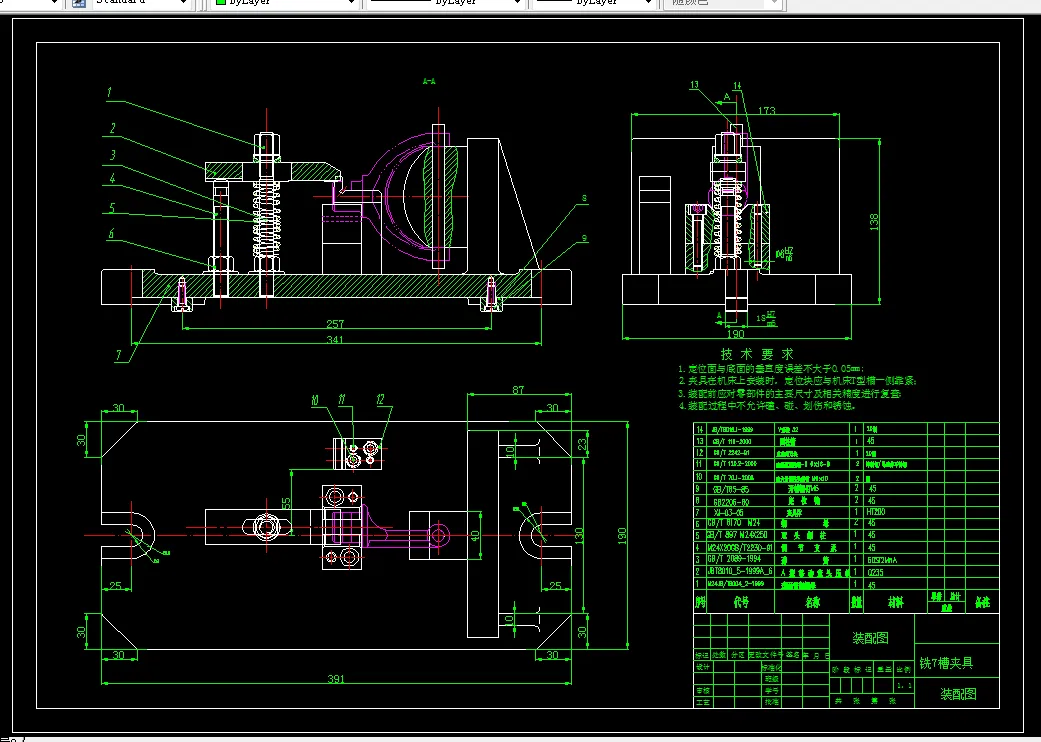Select leader balloon number 11 in plan view
Viewport: 1041px width, 742px height.
coord(342,400)
